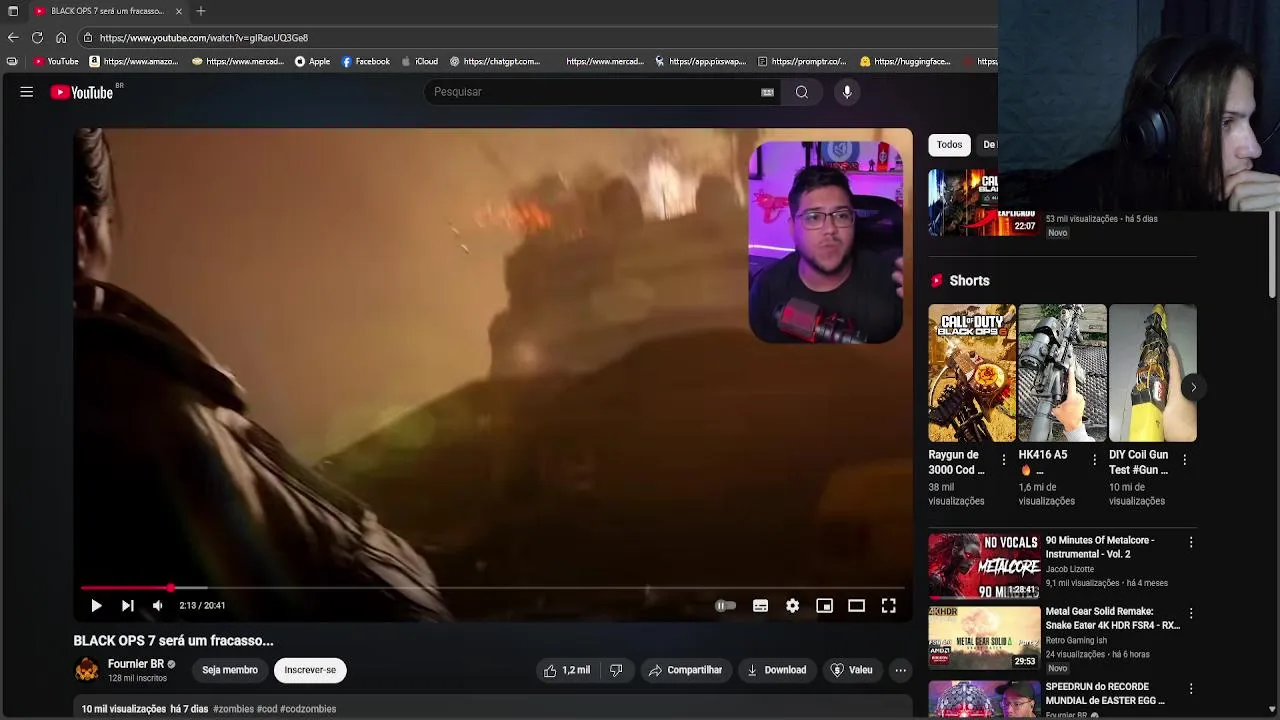This screenshot has width=1280, height=720.
Task: Enter full screen mode
Action: tap(889, 605)
